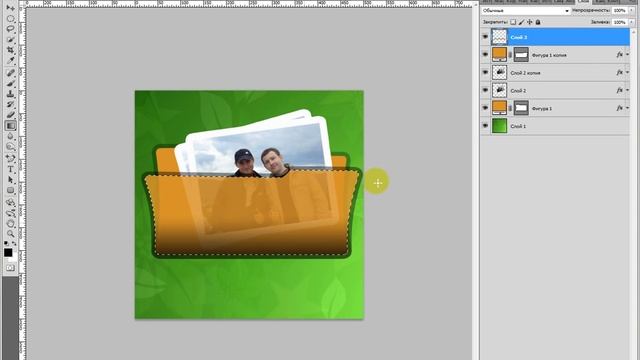Click the orange Фигура 1 копия fill thumbnail

pyautogui.click(x=499, y=55)
